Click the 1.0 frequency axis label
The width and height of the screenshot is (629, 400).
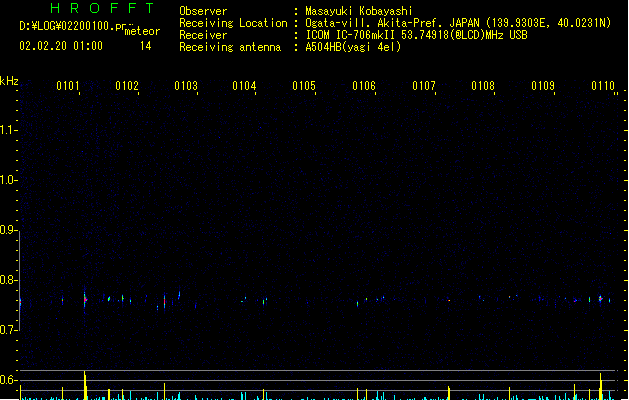8,180
